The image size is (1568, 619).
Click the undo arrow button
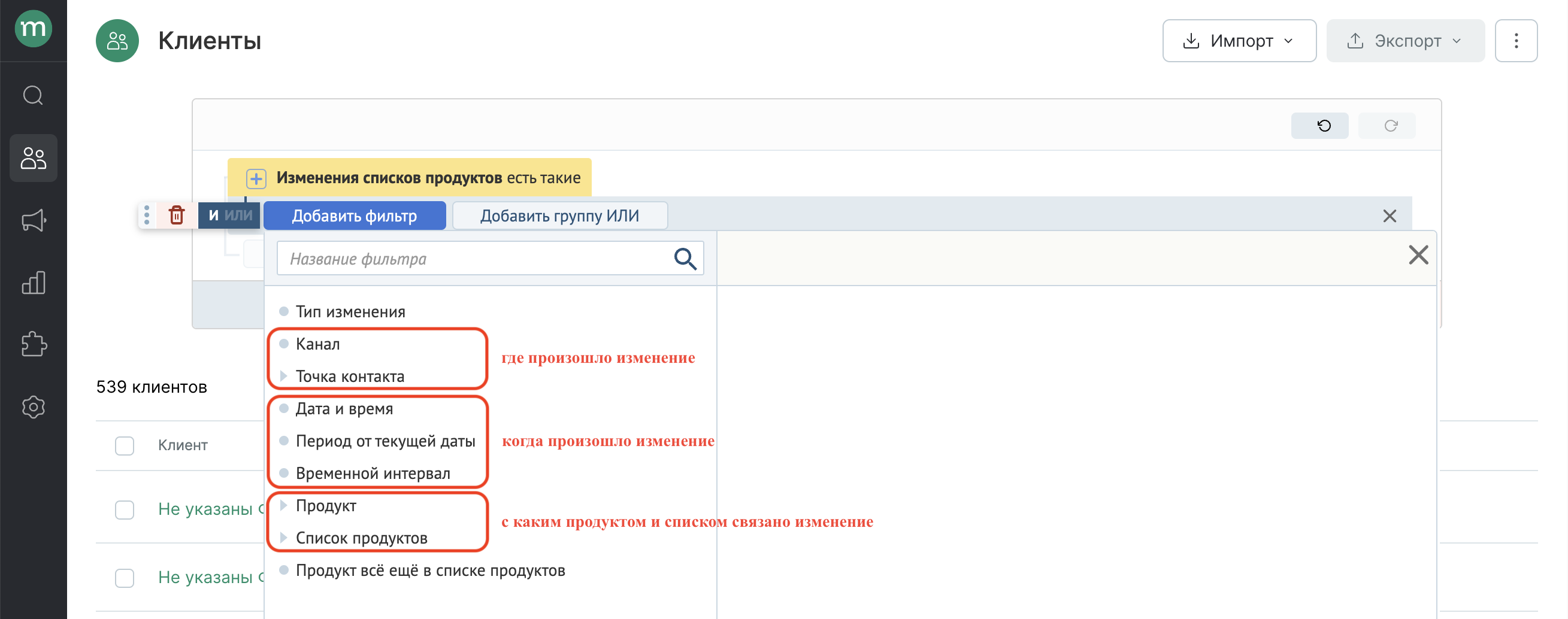[x=1319, y=125]
